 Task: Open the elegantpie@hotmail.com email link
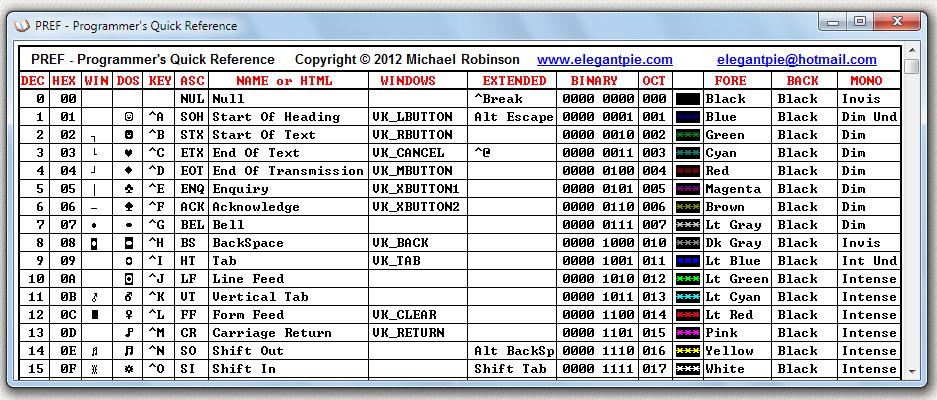point(797,60)
